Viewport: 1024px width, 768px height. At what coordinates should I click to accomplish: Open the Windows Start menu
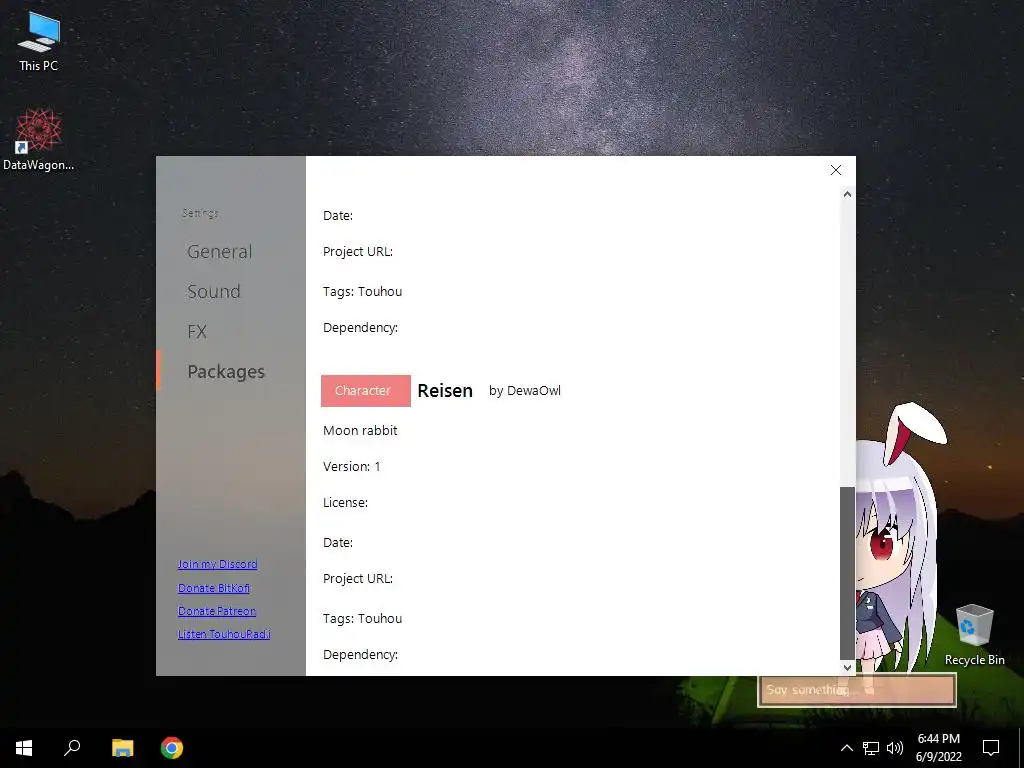click(24, 748)
